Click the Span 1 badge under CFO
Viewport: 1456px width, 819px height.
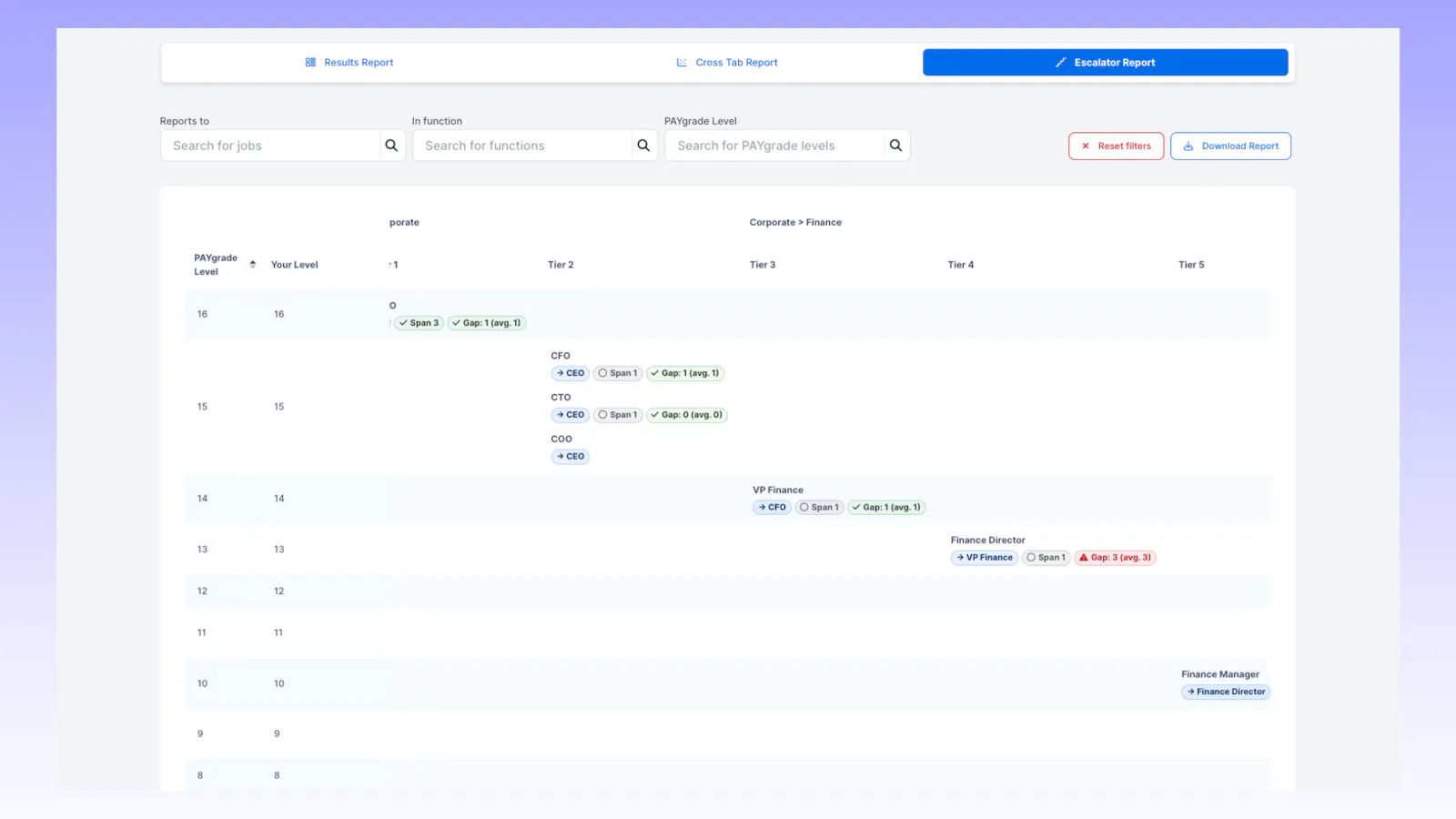pyautogui.click(x=618, y=373)
